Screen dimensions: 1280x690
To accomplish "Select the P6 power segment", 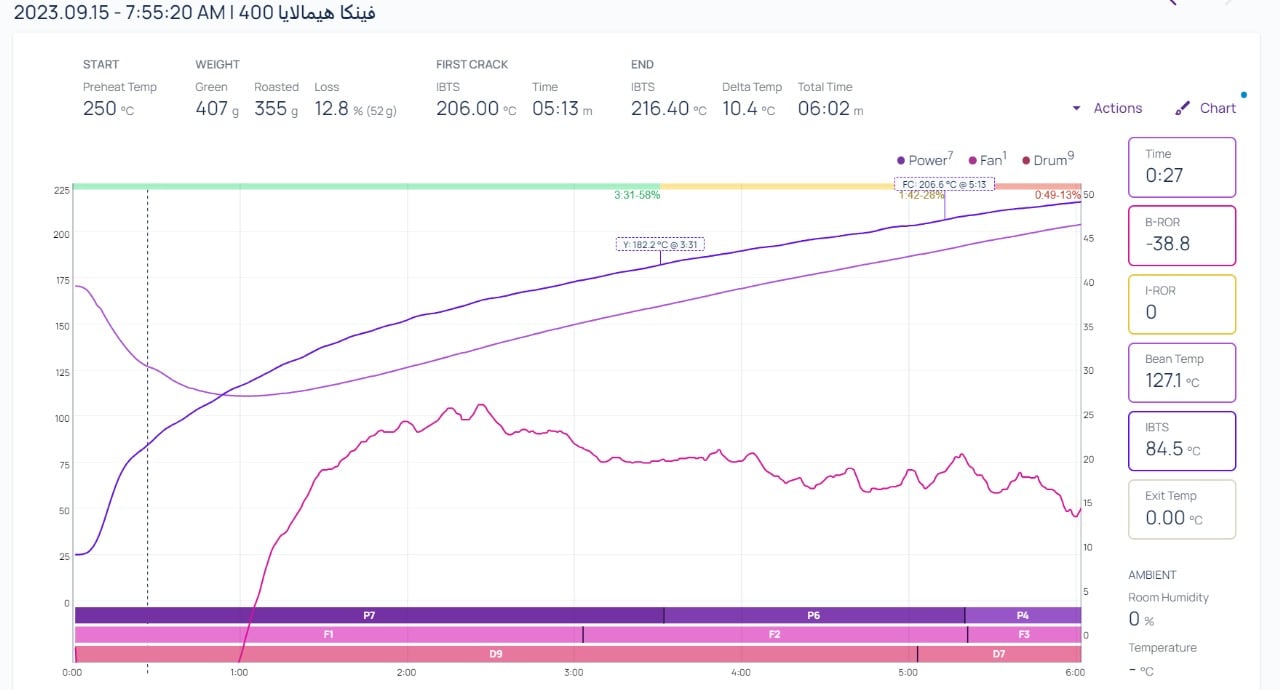I will click(x=813, y=615).
